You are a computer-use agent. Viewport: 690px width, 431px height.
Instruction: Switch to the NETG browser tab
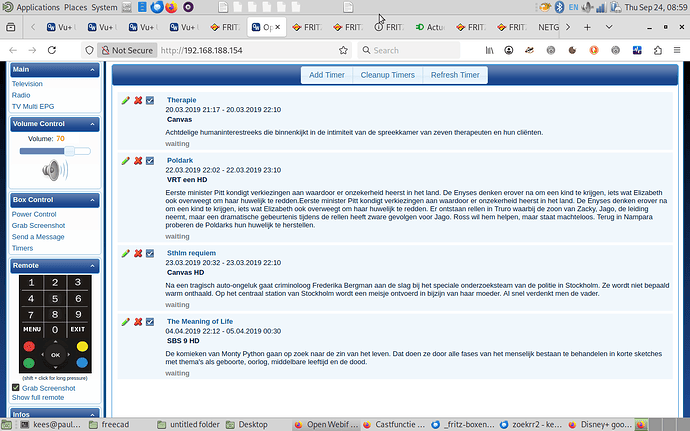click(x=548, y=27)
